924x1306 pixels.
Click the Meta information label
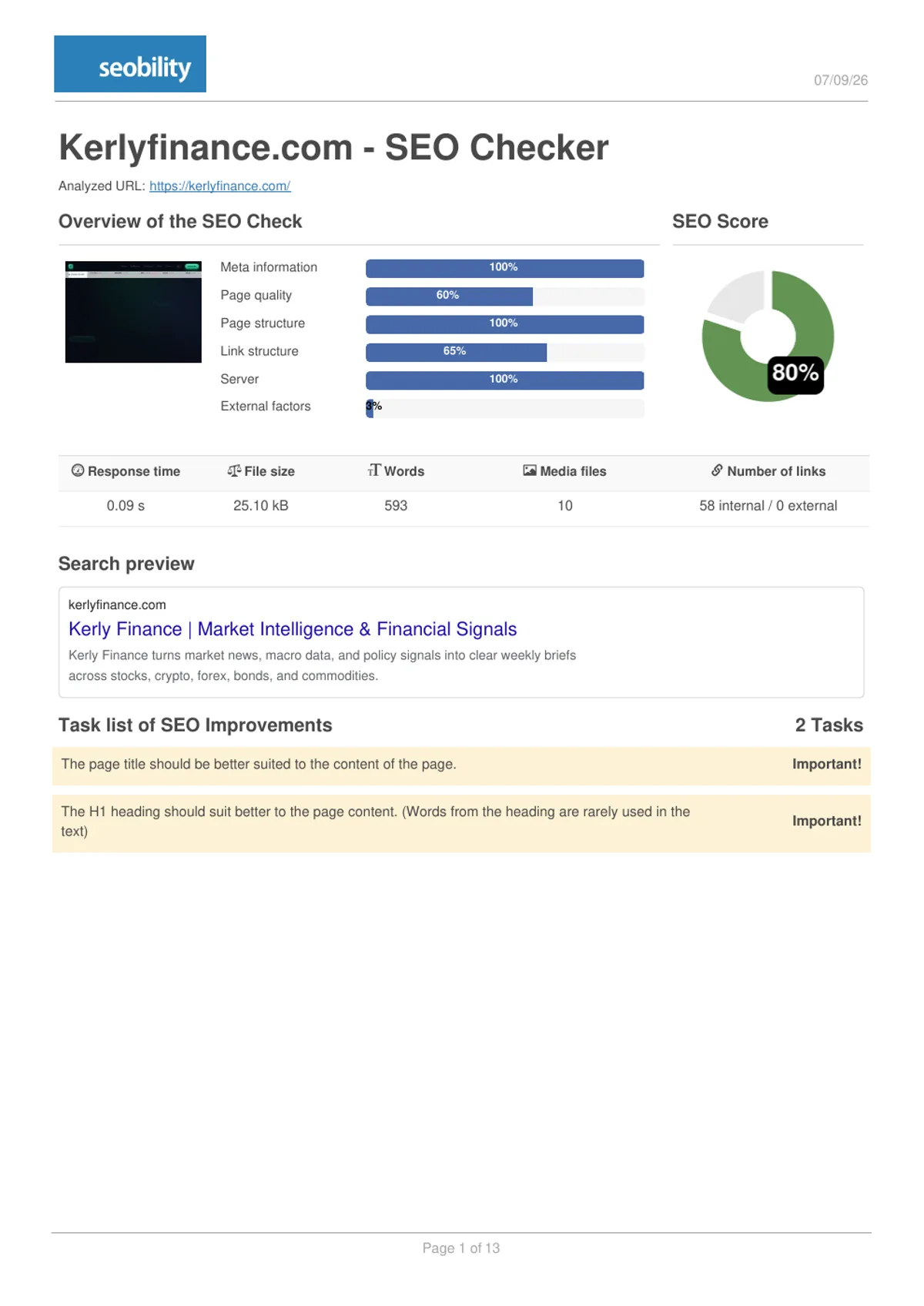[x=269, y=267]
